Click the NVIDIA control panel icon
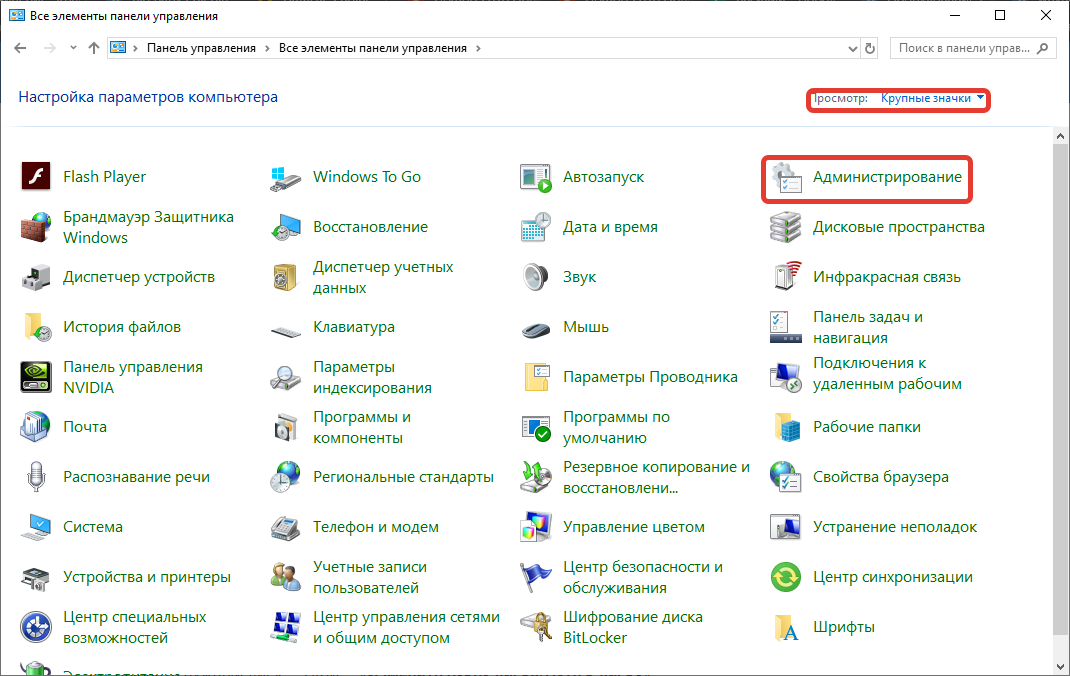Viewport: 1070px width, 676px height. tap(36, 377)
